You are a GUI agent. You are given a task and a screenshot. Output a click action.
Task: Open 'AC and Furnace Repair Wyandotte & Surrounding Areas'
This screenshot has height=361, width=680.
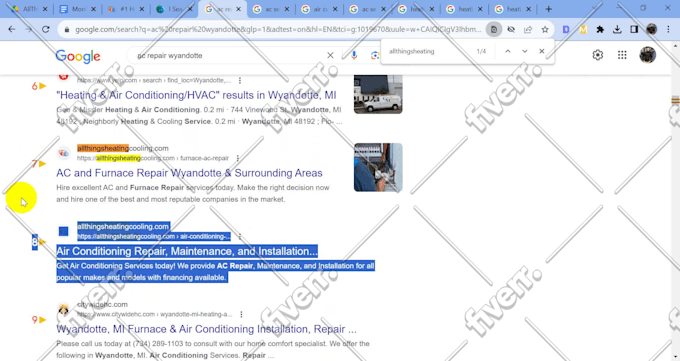click(x=189, y=173)
